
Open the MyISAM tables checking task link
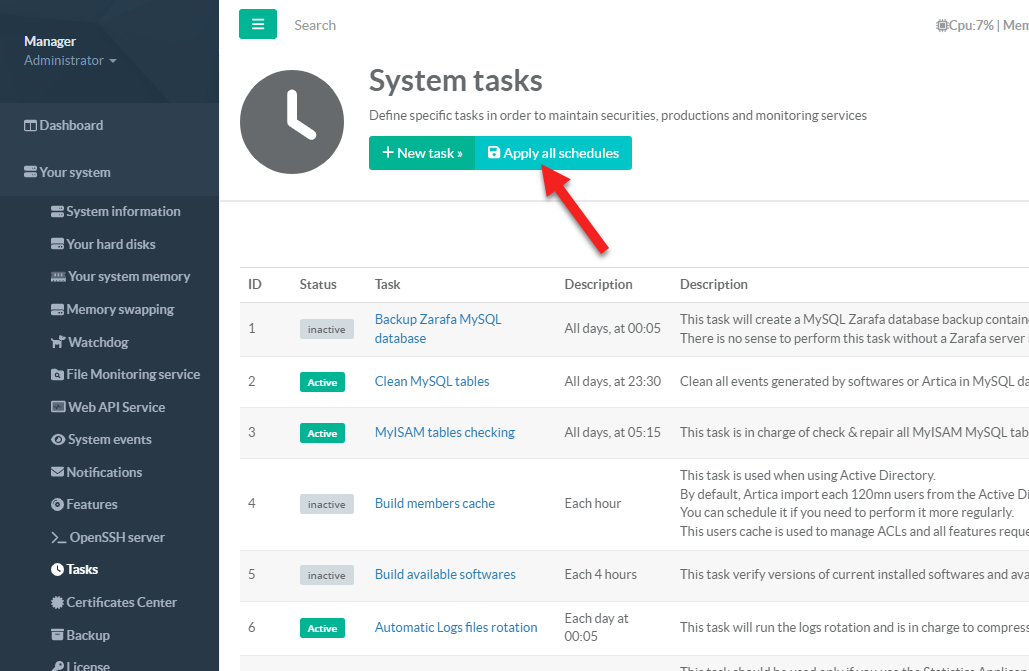click(x=444, y=433)
